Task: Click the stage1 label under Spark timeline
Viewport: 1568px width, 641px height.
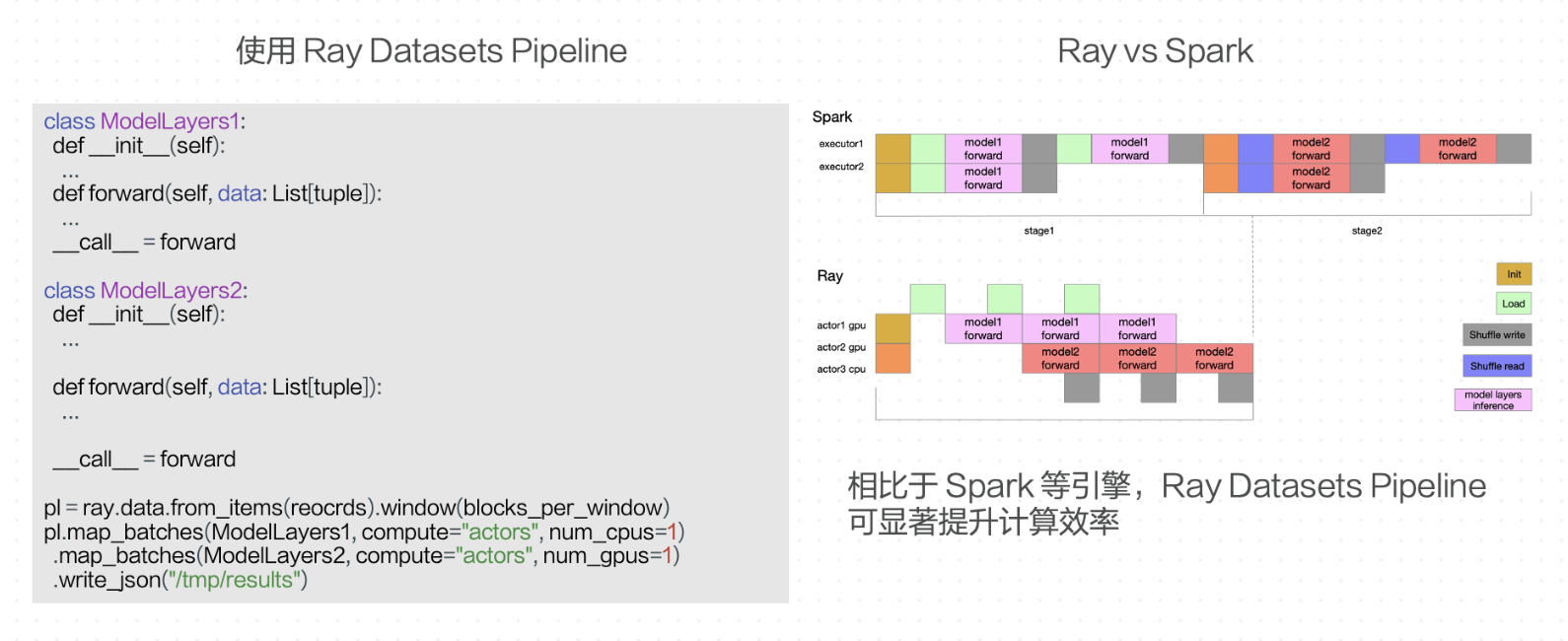Action: pyautogui.click(x=1038, y=231)
